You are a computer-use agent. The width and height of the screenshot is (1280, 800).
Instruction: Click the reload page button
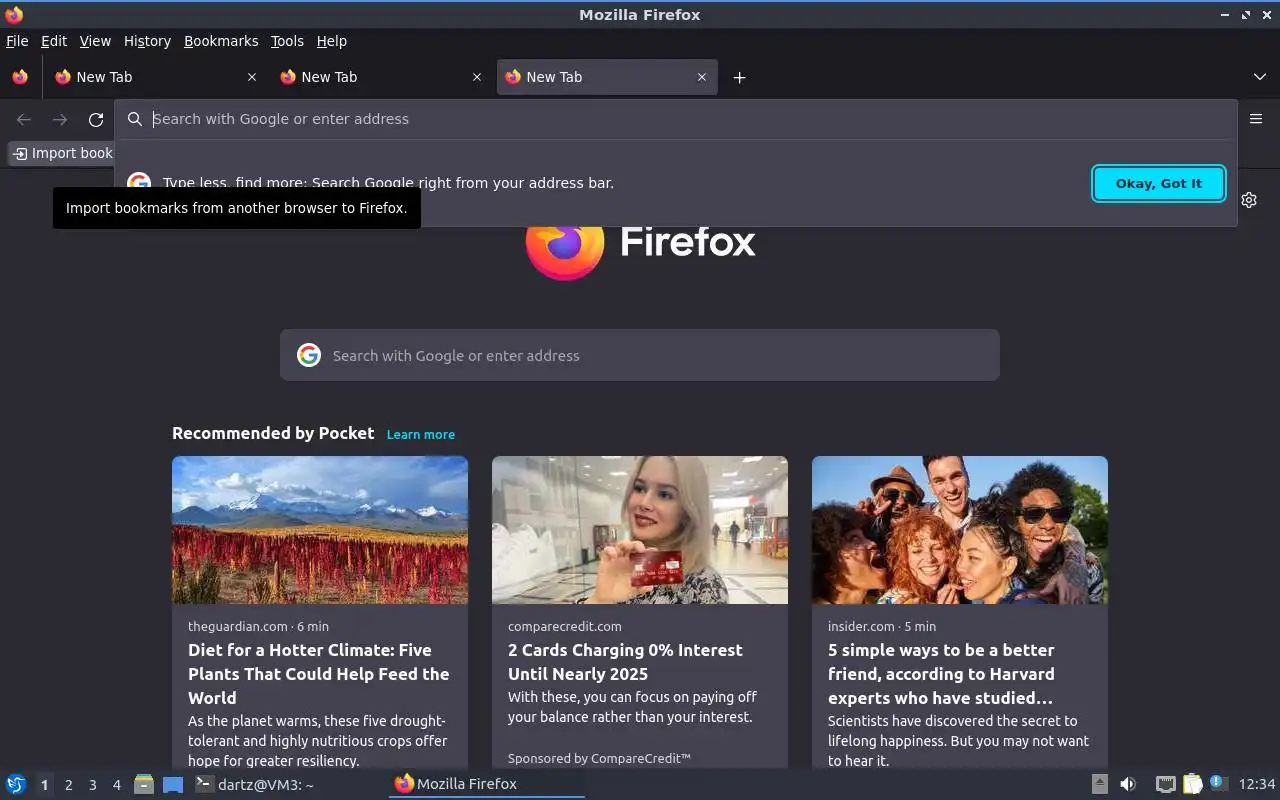click(96, 119)
